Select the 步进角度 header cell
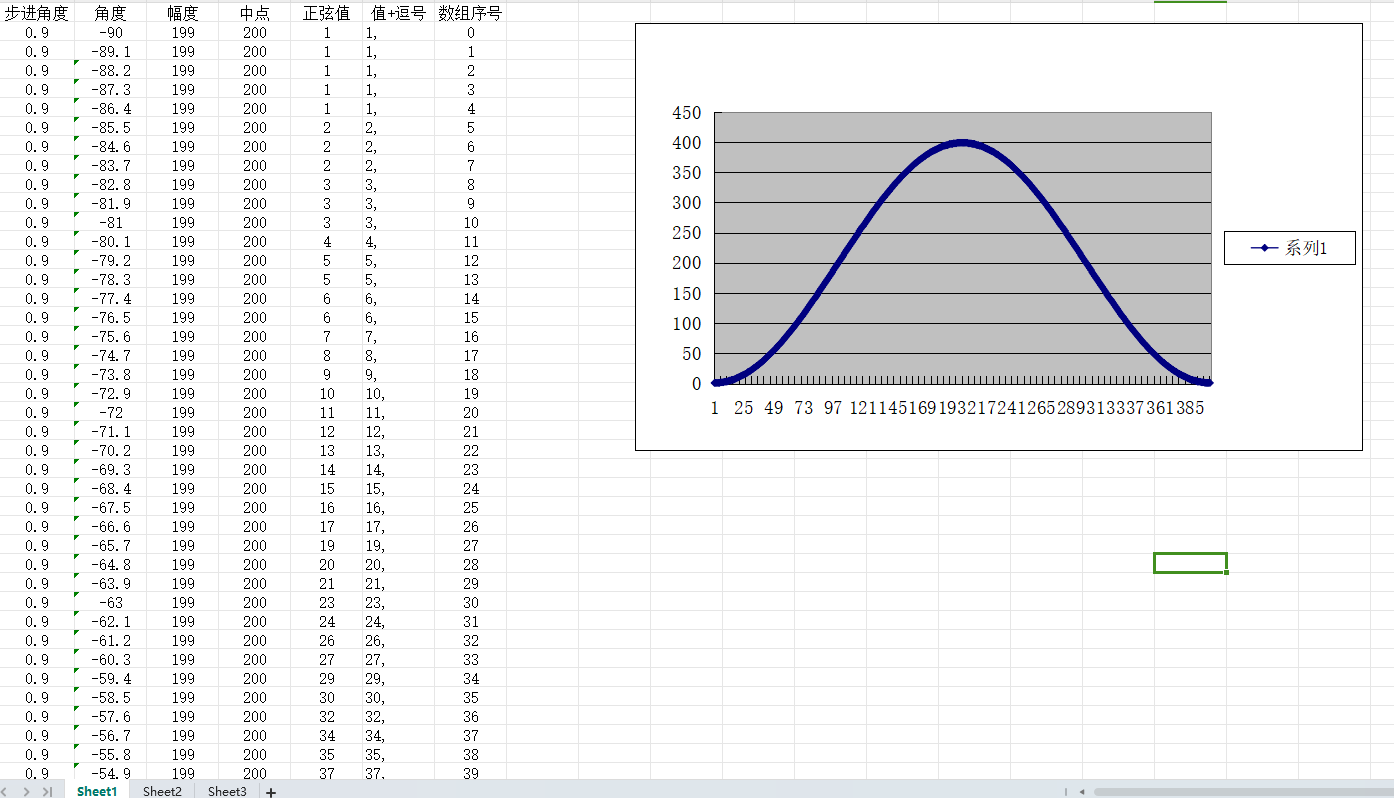 [x=37, y=13]
